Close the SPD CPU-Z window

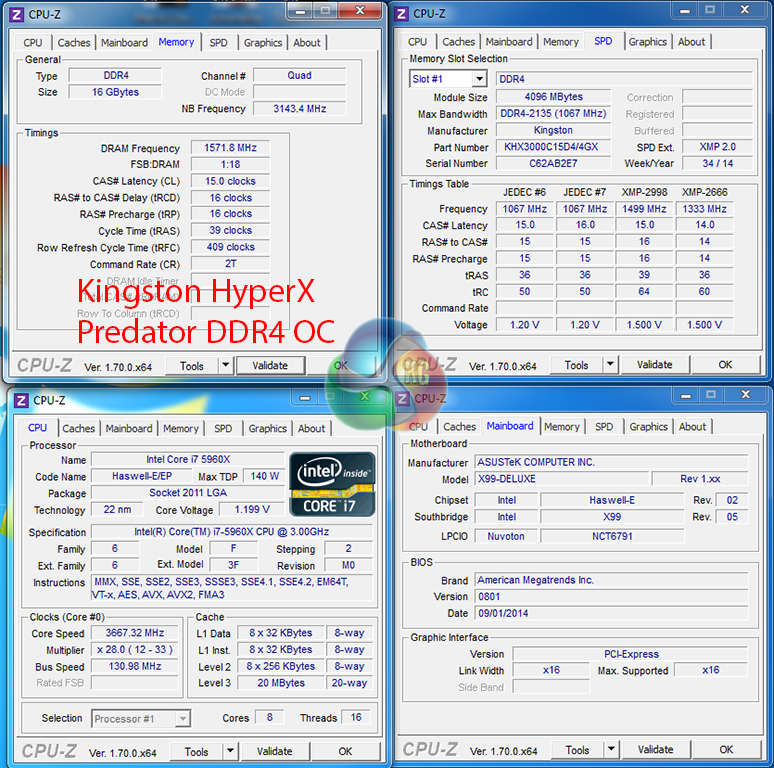coord(745,9)
